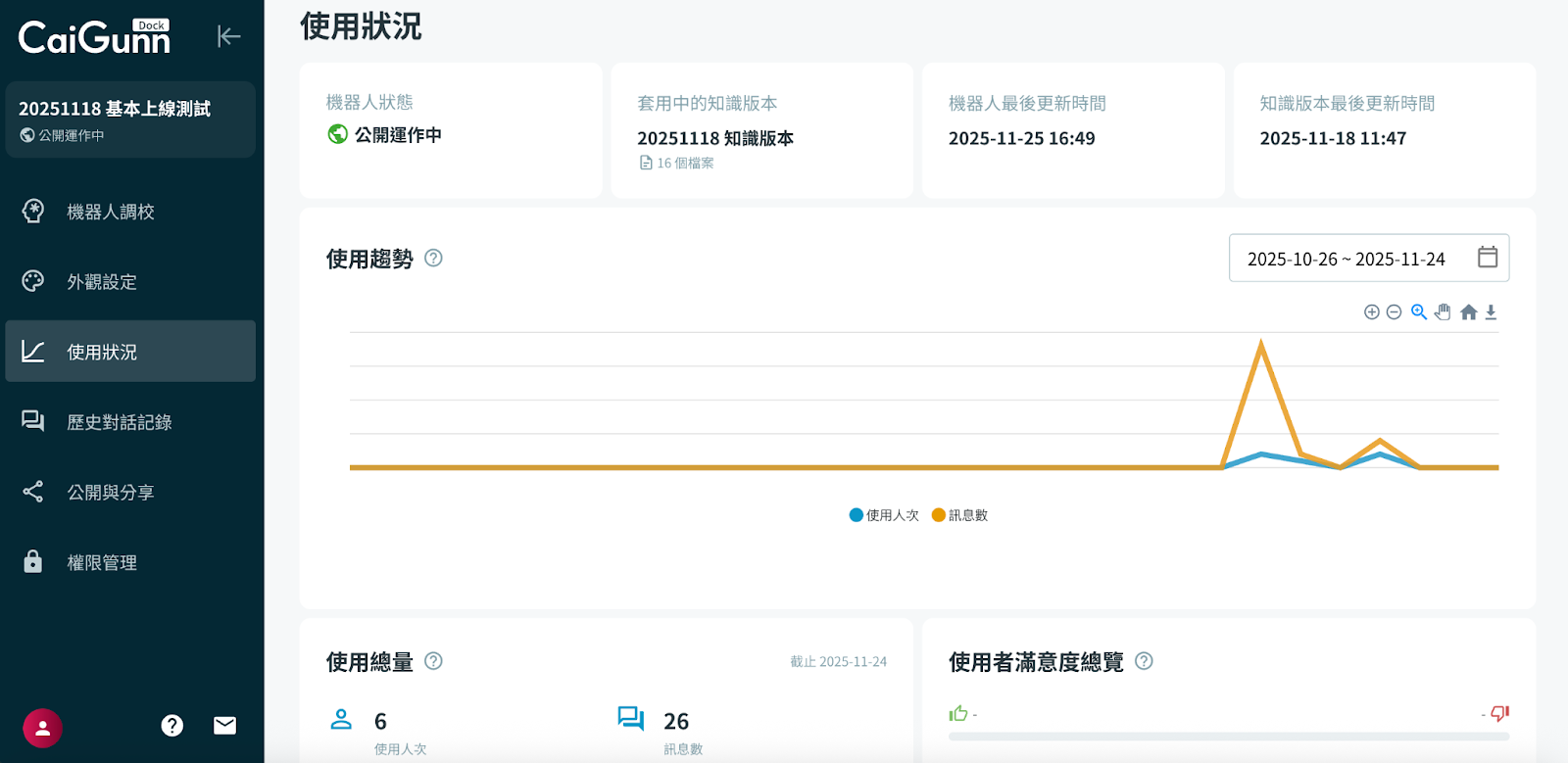Open the help question mark in sidebar

[172, 726]
